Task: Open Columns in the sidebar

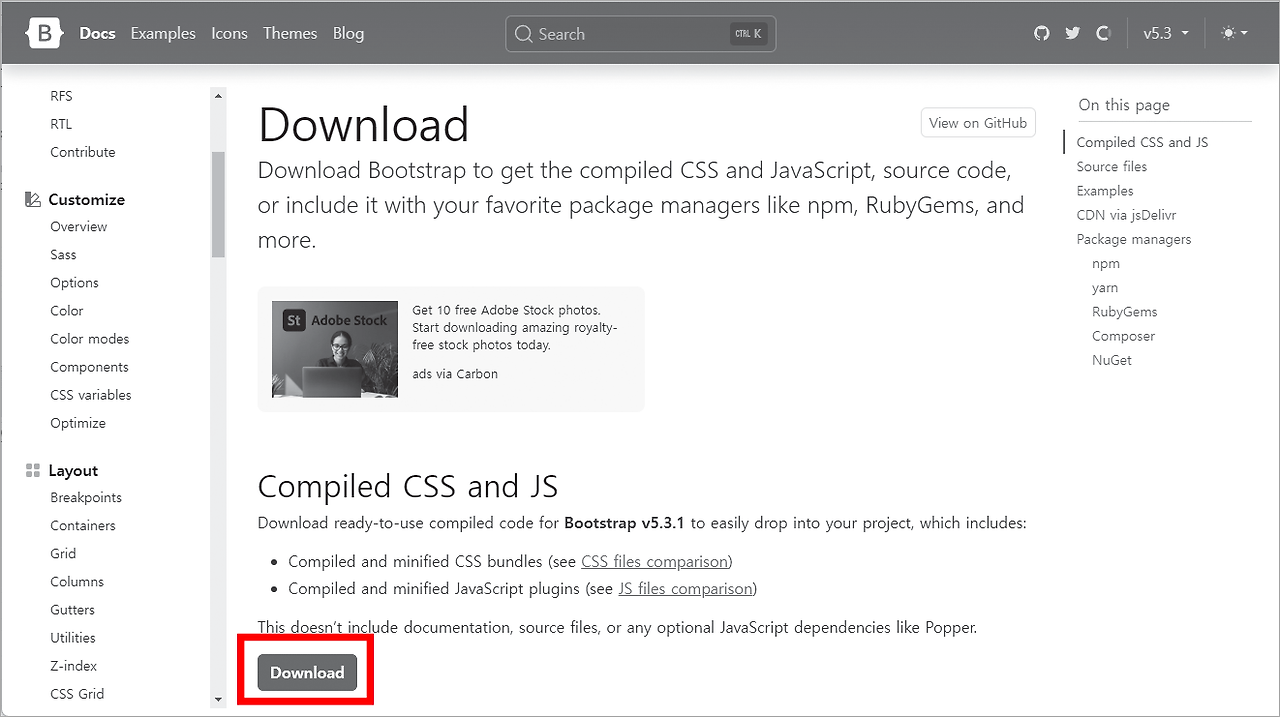Action: tap(77, 582)
